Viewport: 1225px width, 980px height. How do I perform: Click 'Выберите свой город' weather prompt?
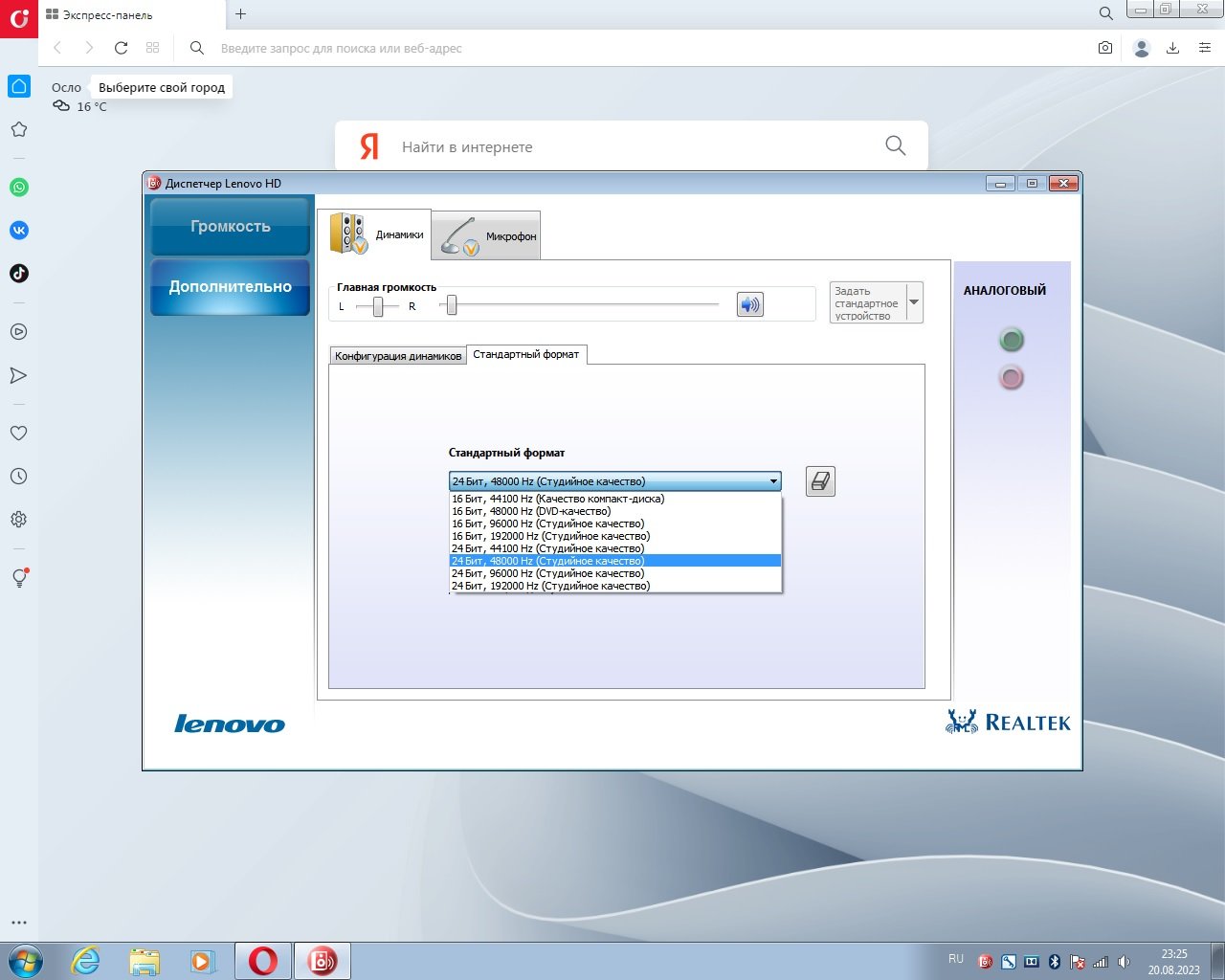162,87
